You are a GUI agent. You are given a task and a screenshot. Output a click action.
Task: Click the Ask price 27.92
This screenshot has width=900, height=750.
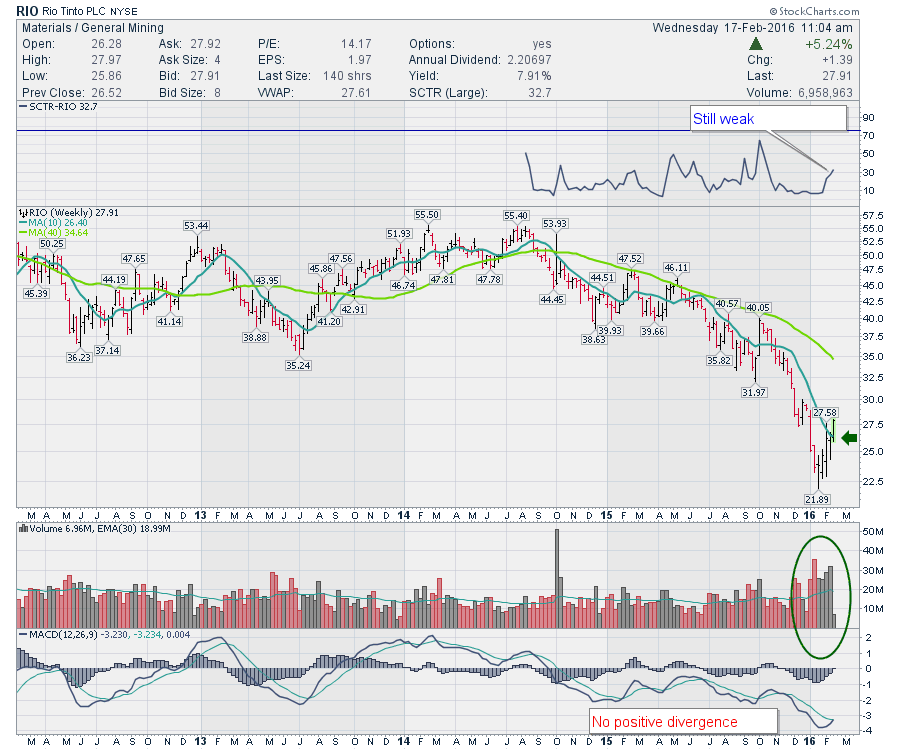(205, 44)
